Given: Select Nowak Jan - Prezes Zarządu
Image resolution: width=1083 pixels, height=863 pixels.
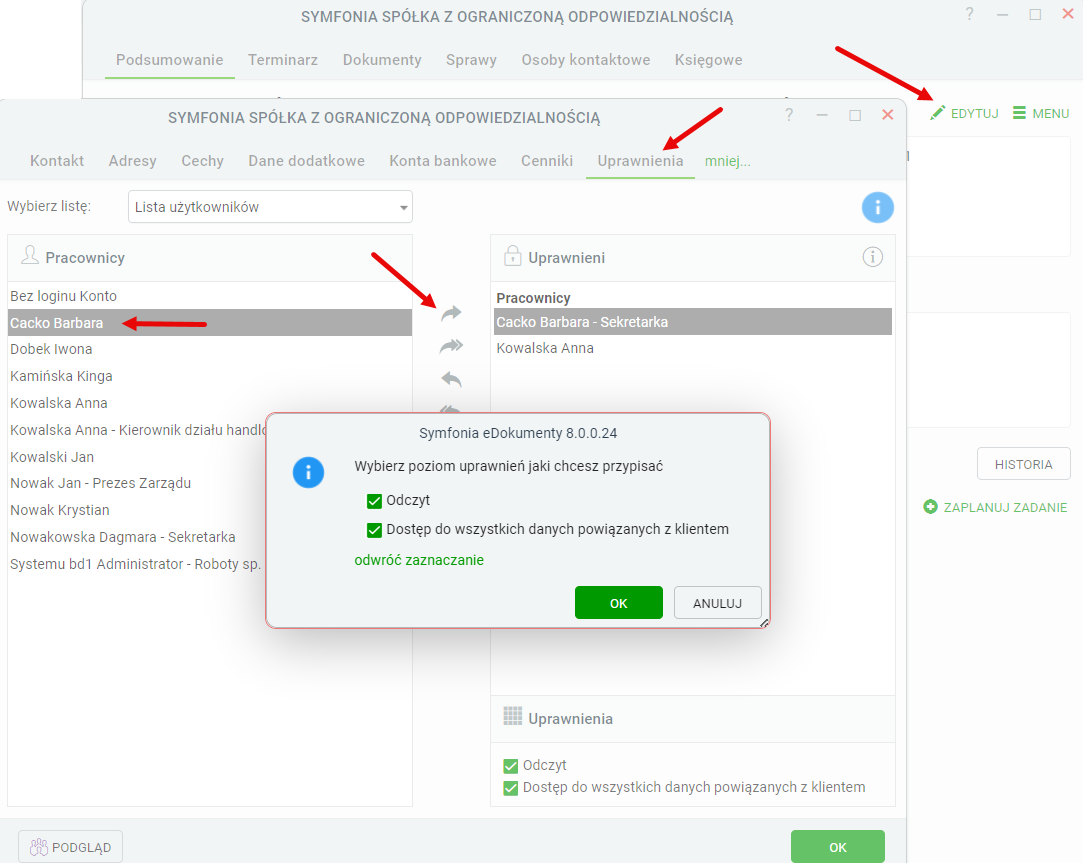Looking at the screenshot, I should (137, 484).
